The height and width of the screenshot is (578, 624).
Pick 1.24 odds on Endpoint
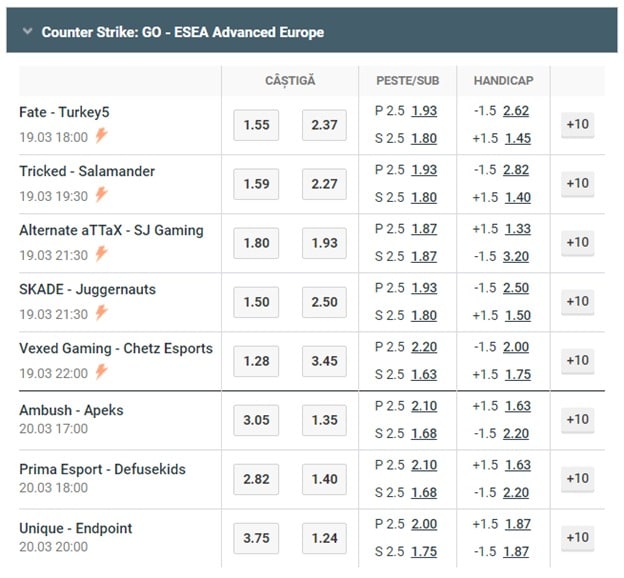coord(324,538)
